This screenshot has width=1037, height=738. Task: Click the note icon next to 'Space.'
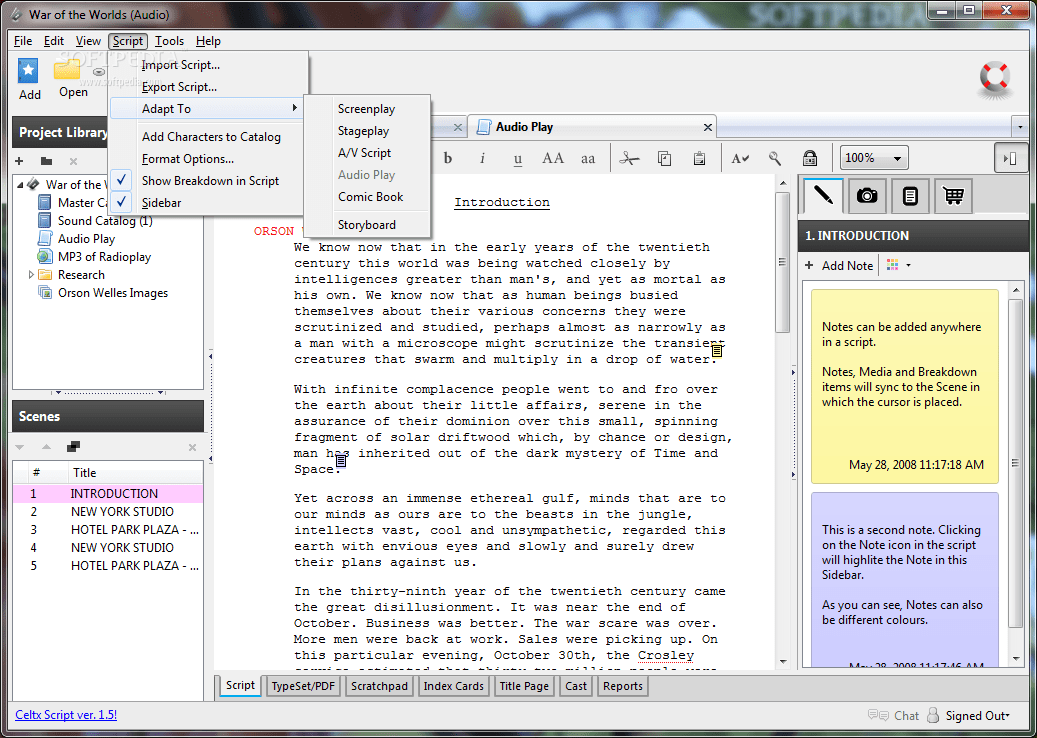coord(341,460)
